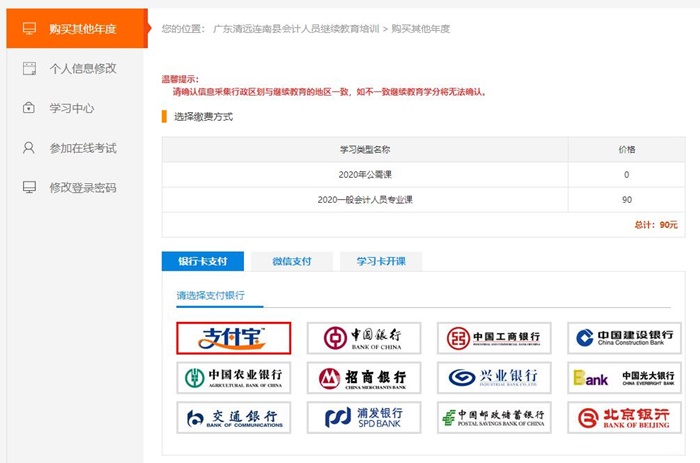Switch to 微信支付 tab
This screenshot has width=700, height=463.
[292, 261]
